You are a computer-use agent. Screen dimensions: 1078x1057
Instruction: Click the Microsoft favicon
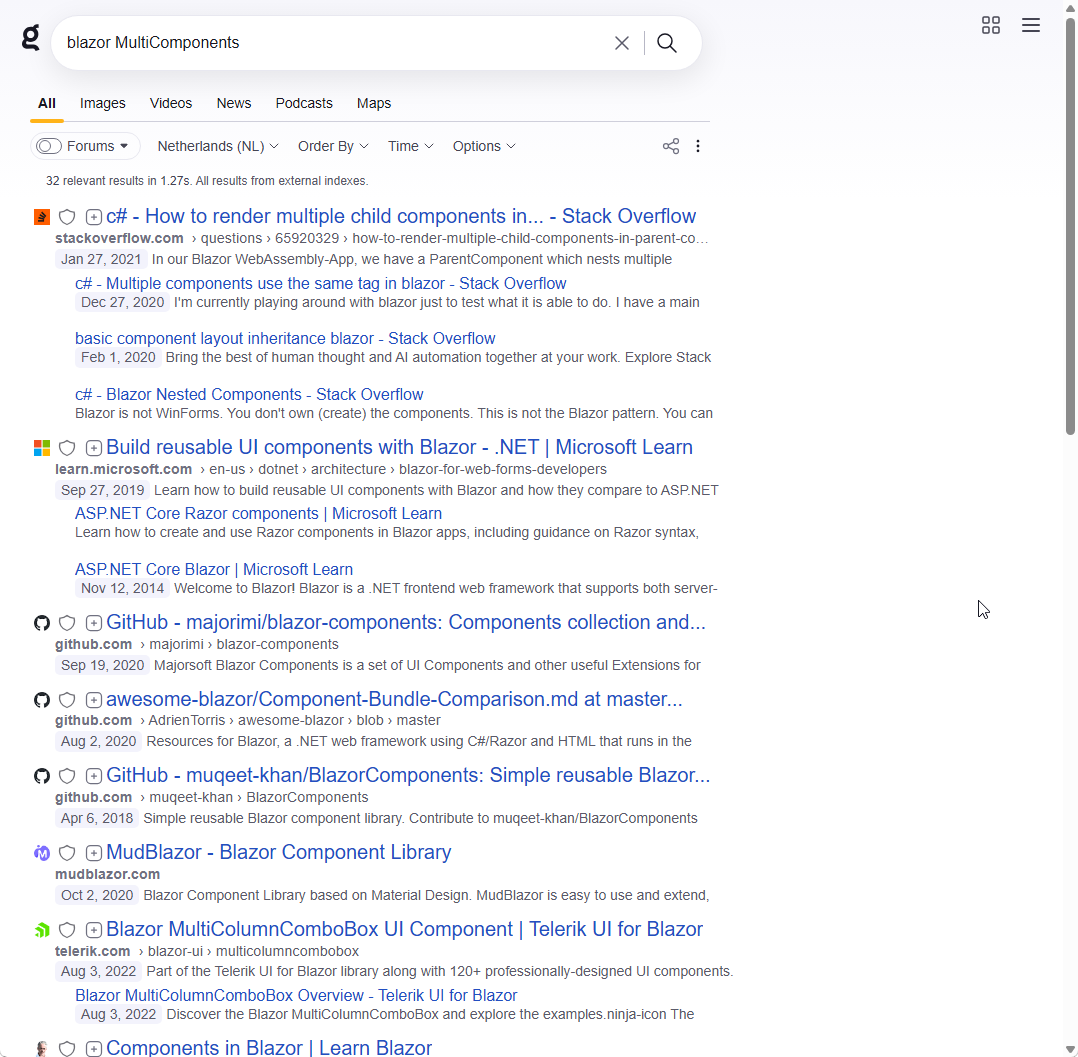42,448
